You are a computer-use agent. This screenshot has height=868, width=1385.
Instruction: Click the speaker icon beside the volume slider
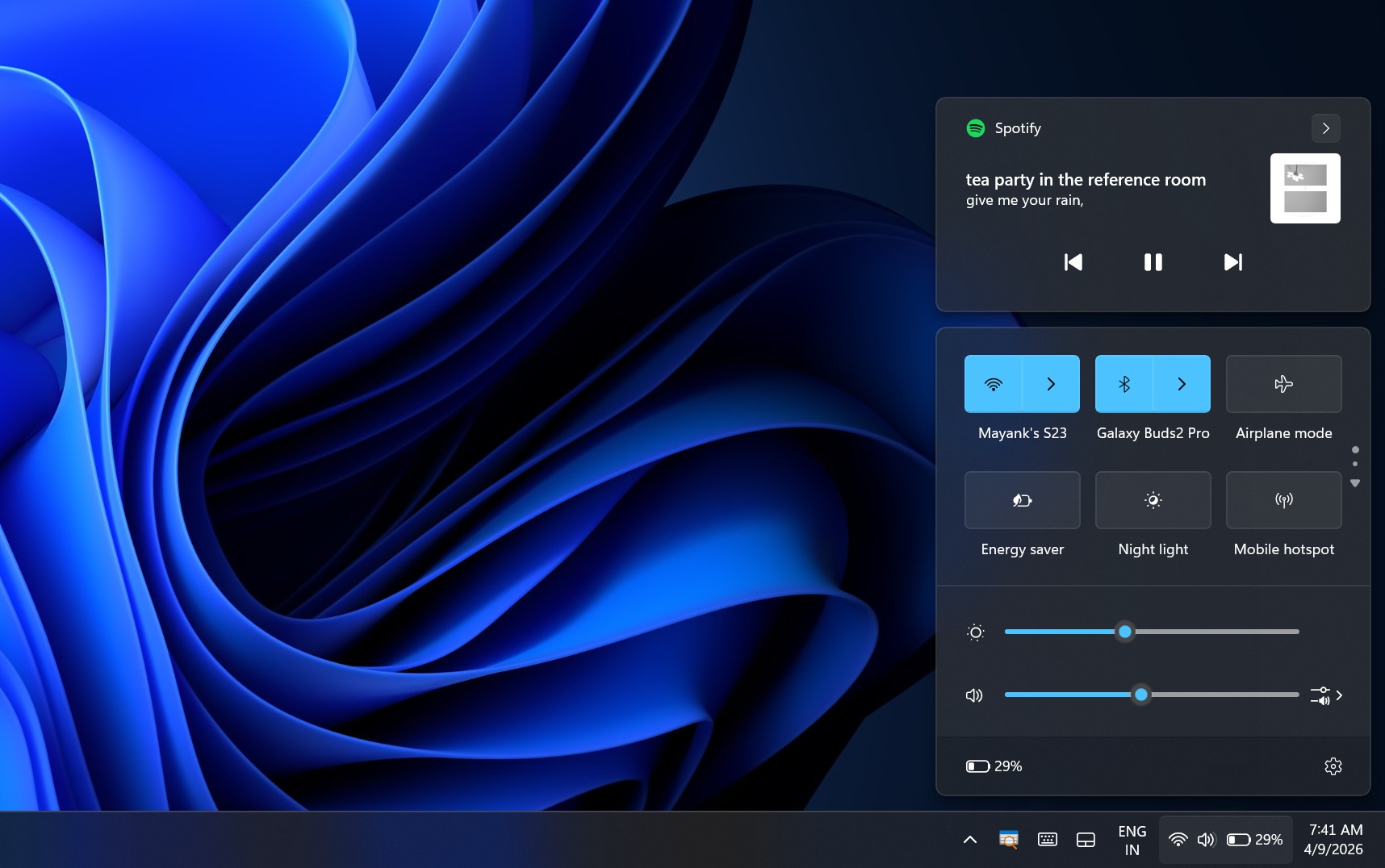pyautogui.click(x=973, y=695)
